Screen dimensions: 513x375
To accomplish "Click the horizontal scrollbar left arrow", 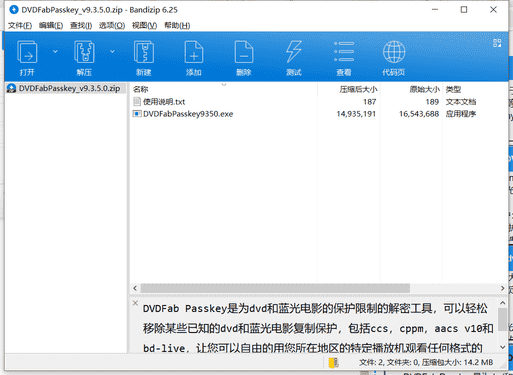I will [x=135, y=288].
